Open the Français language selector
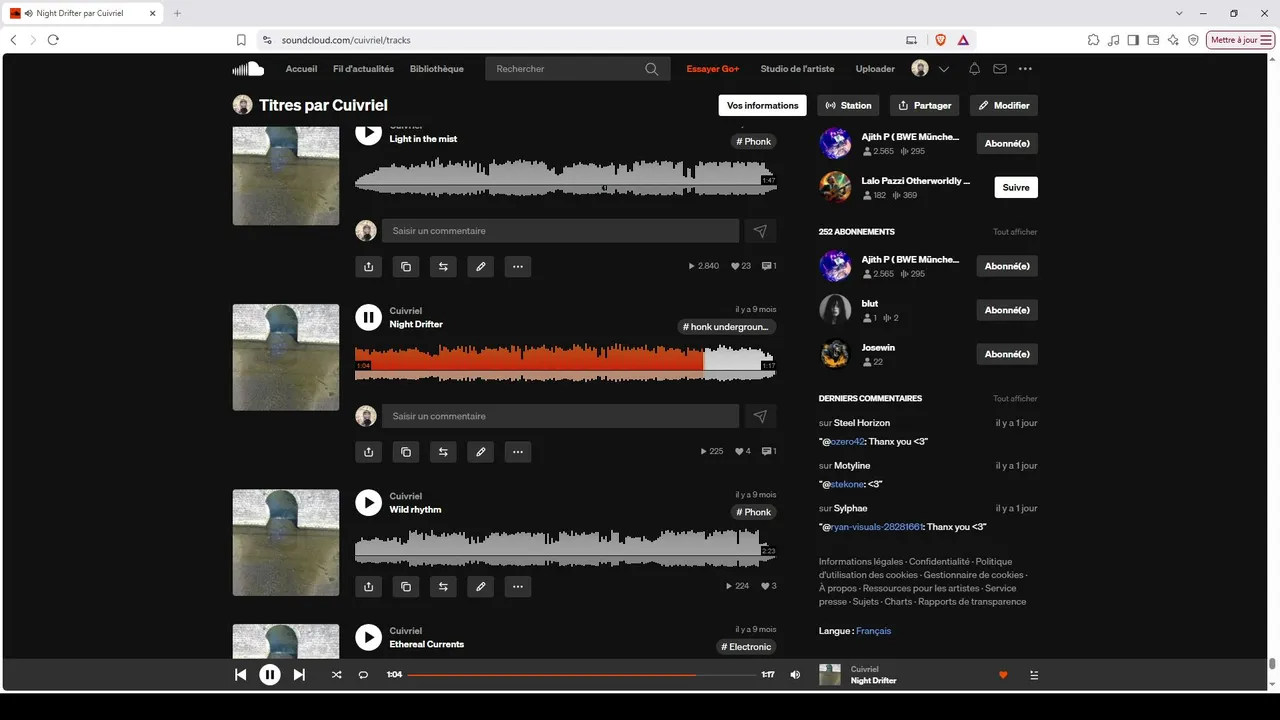Image resolution: width=1280 pixels, height=720 pixels. point(873,631)
